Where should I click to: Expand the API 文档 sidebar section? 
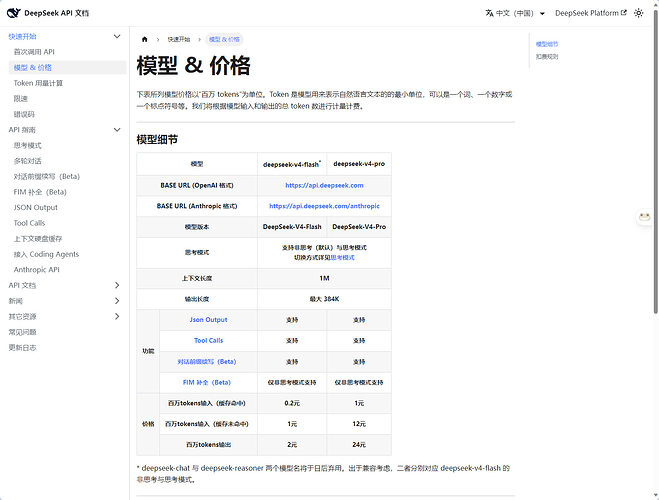click(117, 285)
